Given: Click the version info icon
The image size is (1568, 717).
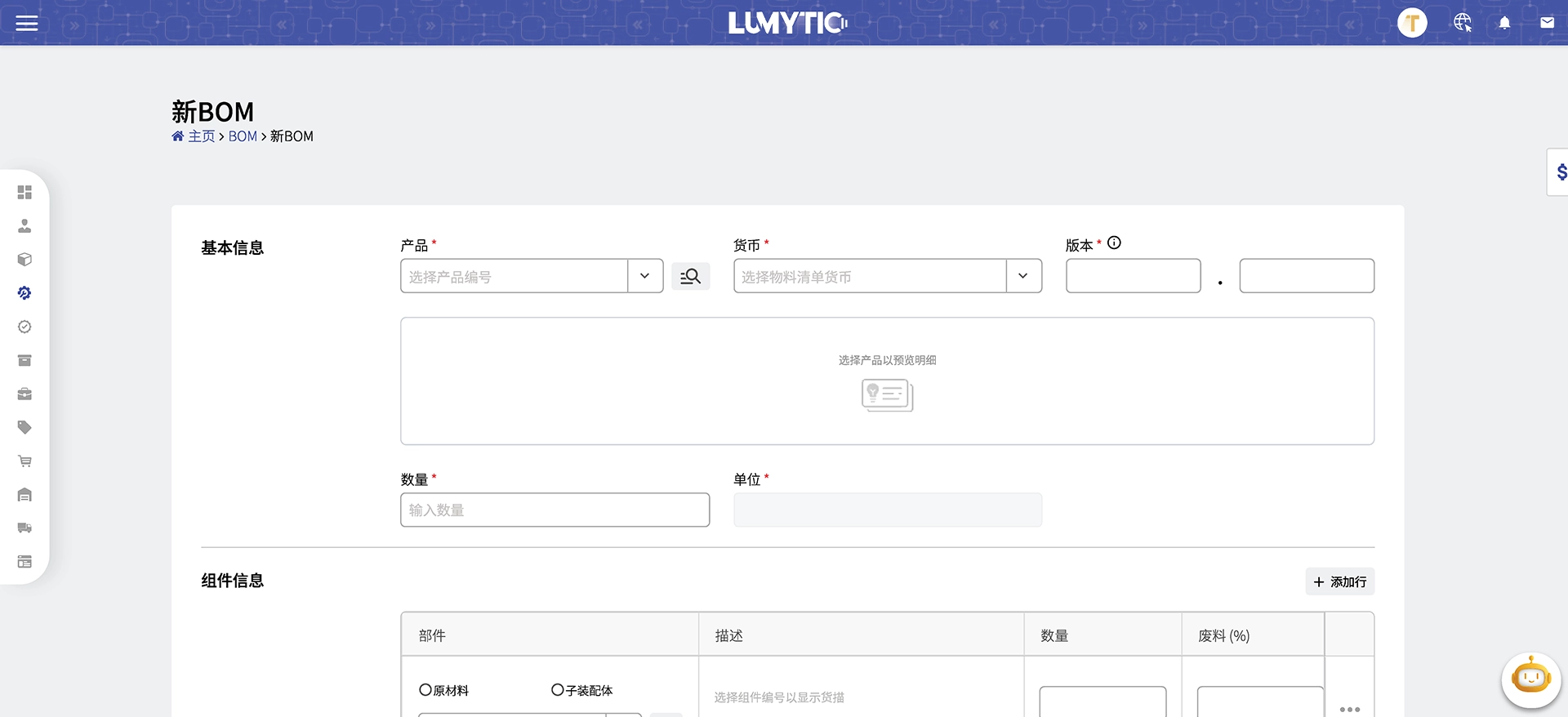Looking at the screenshot, I should click(x=1114, y=243).
